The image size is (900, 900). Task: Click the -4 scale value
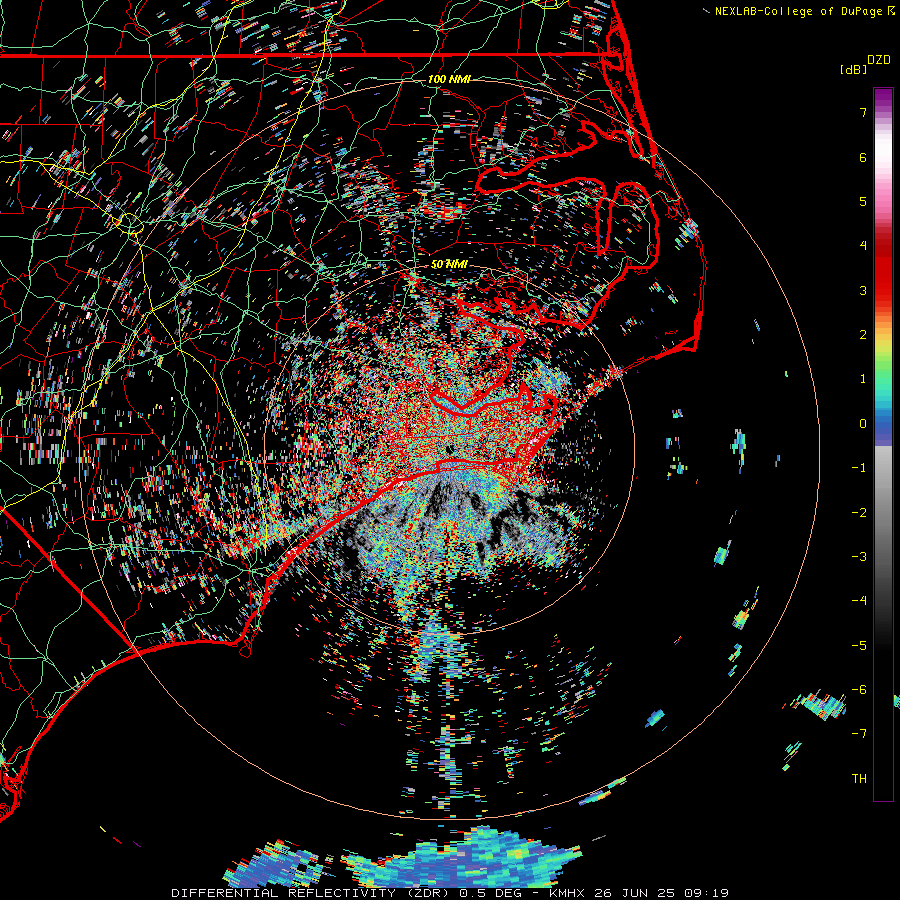(859, 601)
